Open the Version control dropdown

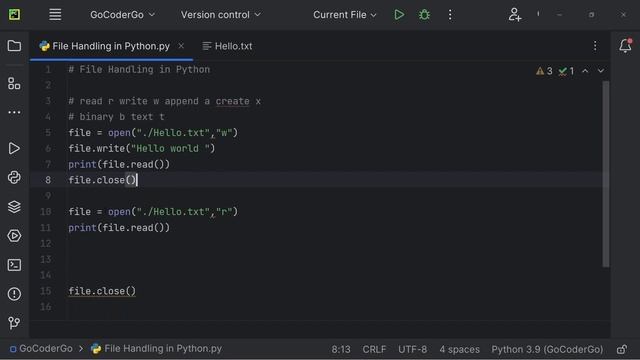coord(221,15)
